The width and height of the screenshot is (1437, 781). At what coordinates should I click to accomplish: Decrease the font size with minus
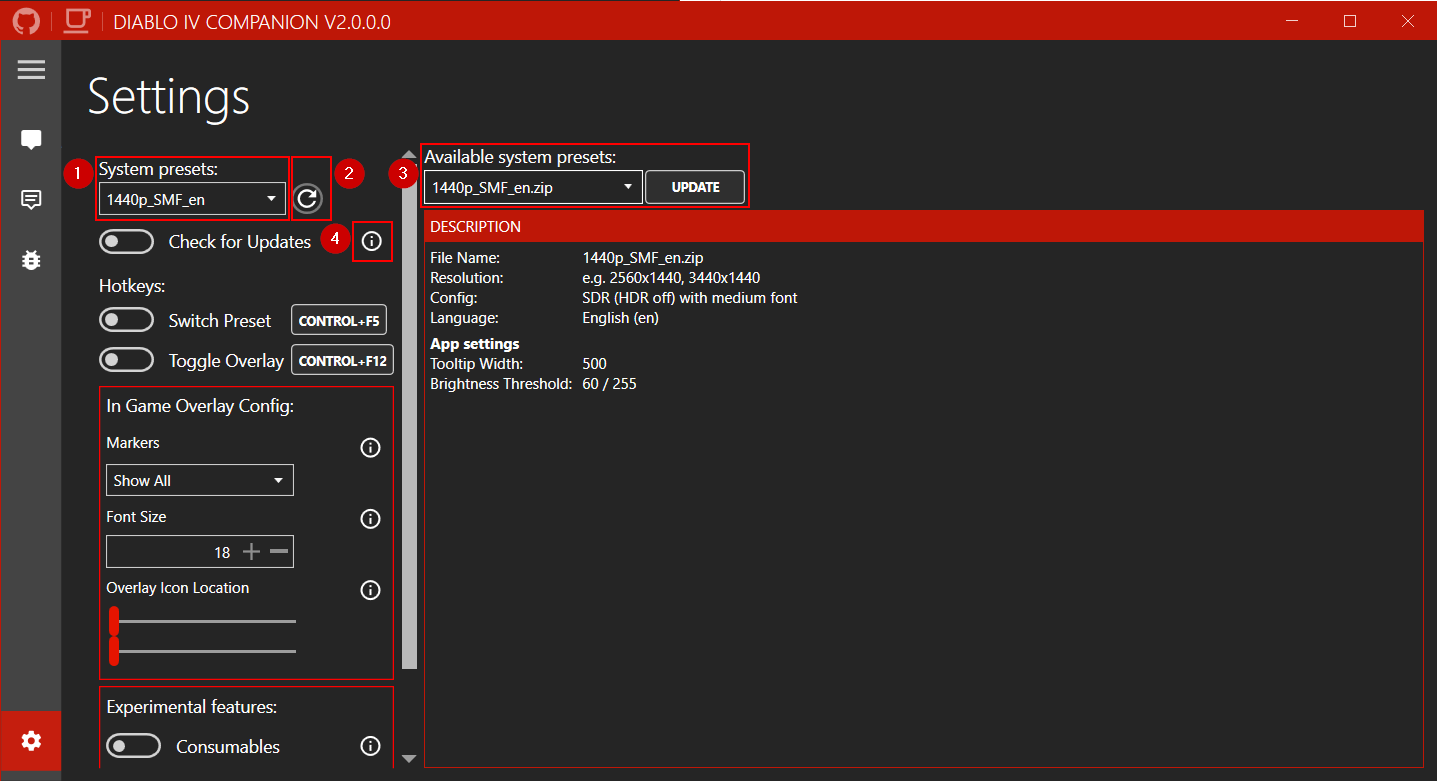click(279, 552)
